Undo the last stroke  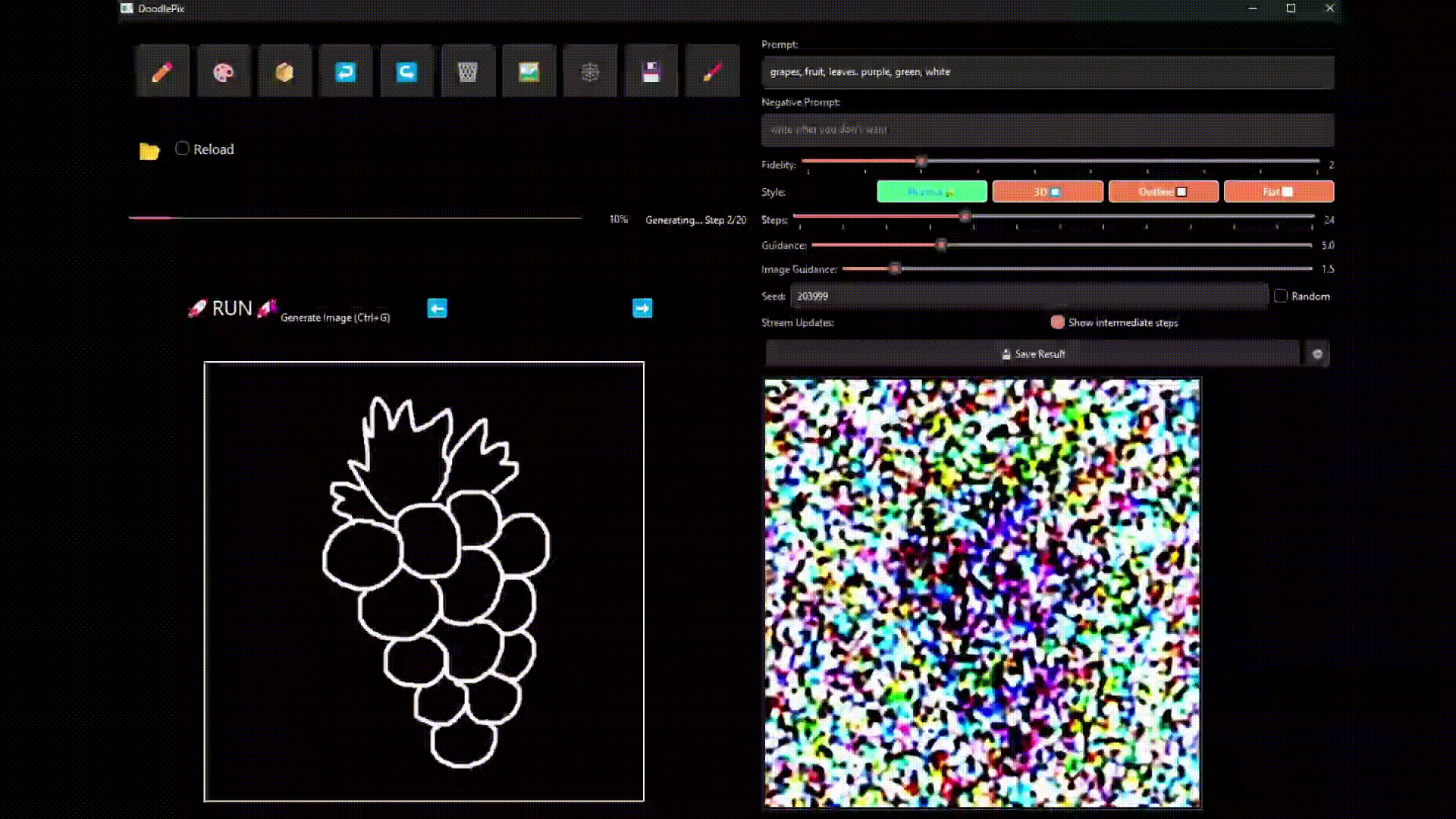pos(346,71)
